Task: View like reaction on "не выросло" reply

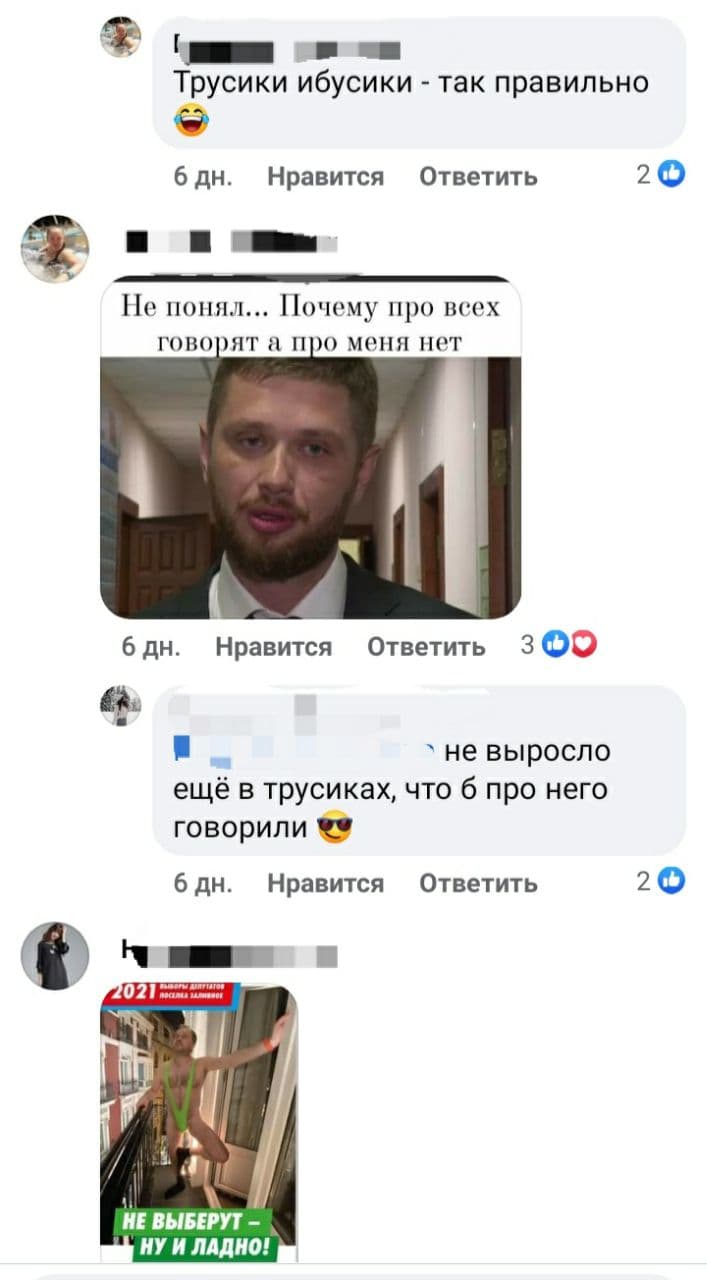Action: click(x=661, y=881)
